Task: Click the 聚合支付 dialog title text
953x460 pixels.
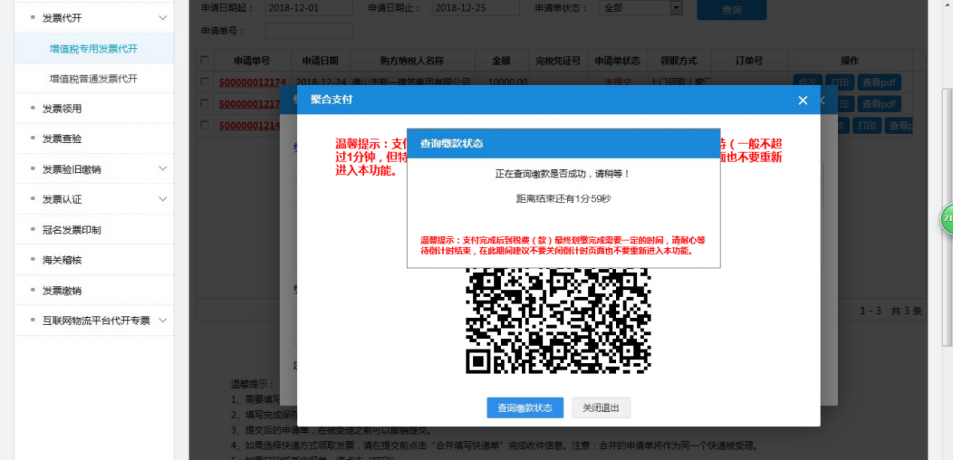Action: tap(331, 100)
